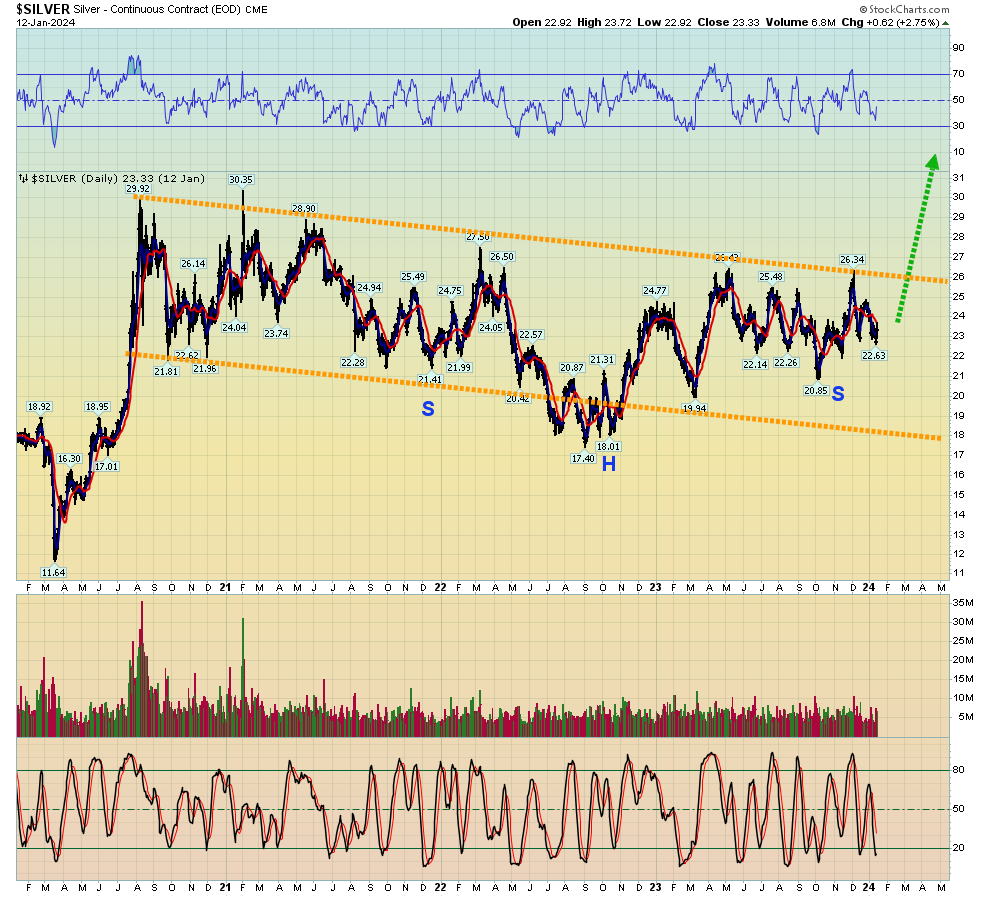Click the blue H head marker
The image size is (990, 897).
point(609,464)
